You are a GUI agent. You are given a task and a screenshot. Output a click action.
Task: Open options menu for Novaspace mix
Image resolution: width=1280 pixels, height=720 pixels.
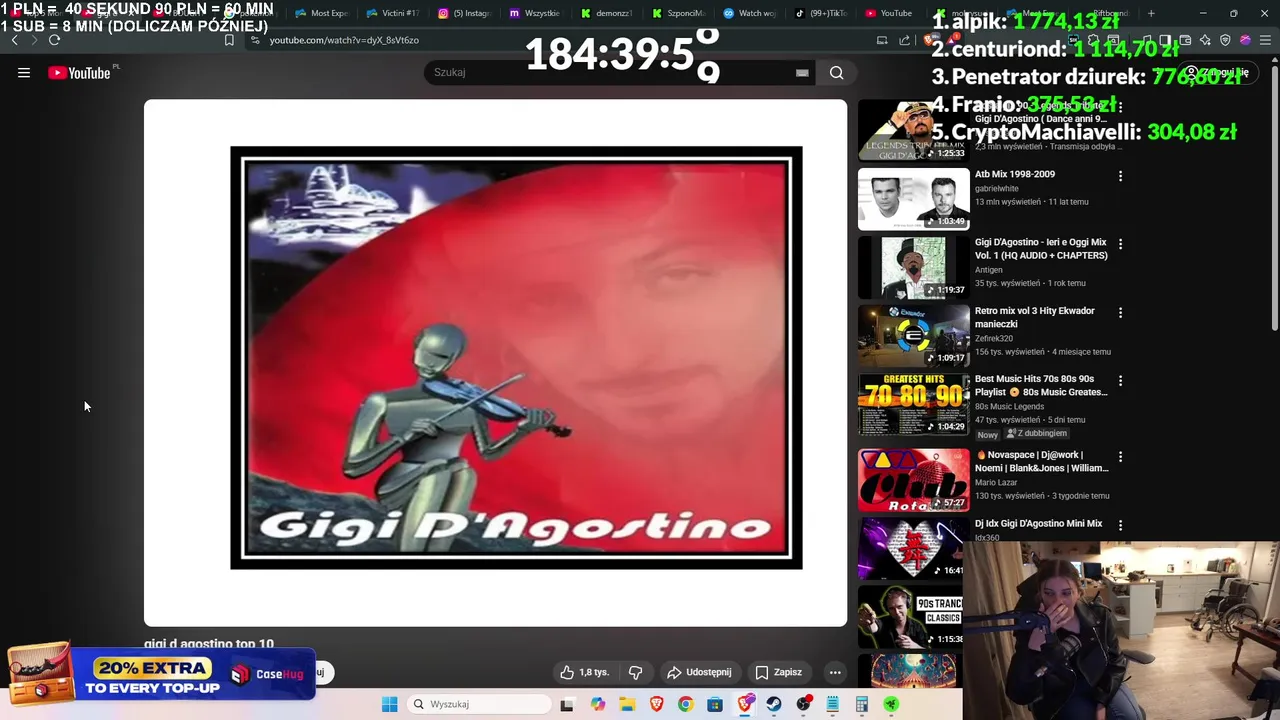click(1120, 457)
